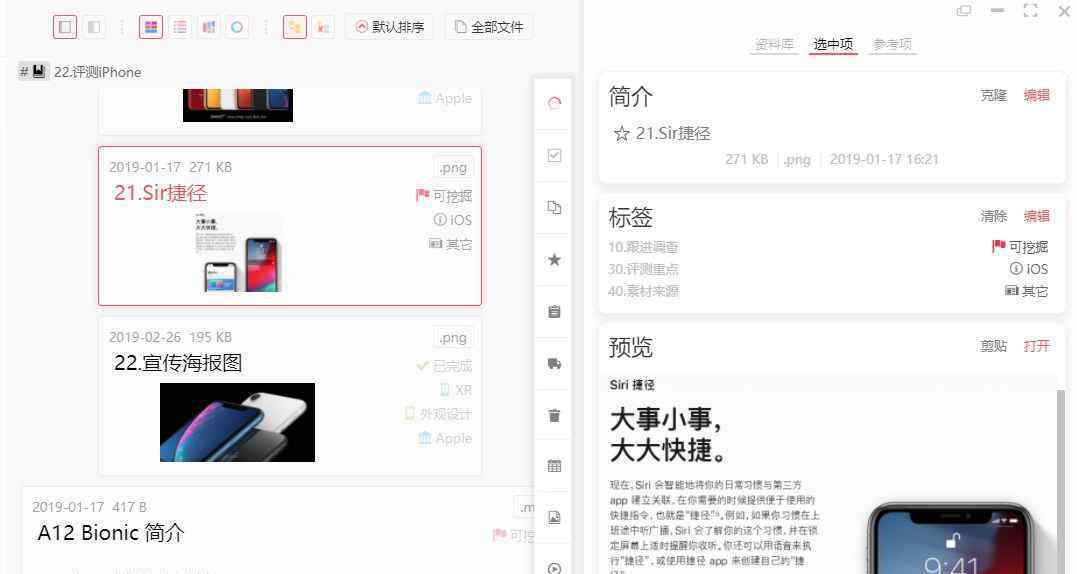1077x574 pixels.
Task: Click the fullscreen icon in title bar
Action: [x=1030, y=10]
